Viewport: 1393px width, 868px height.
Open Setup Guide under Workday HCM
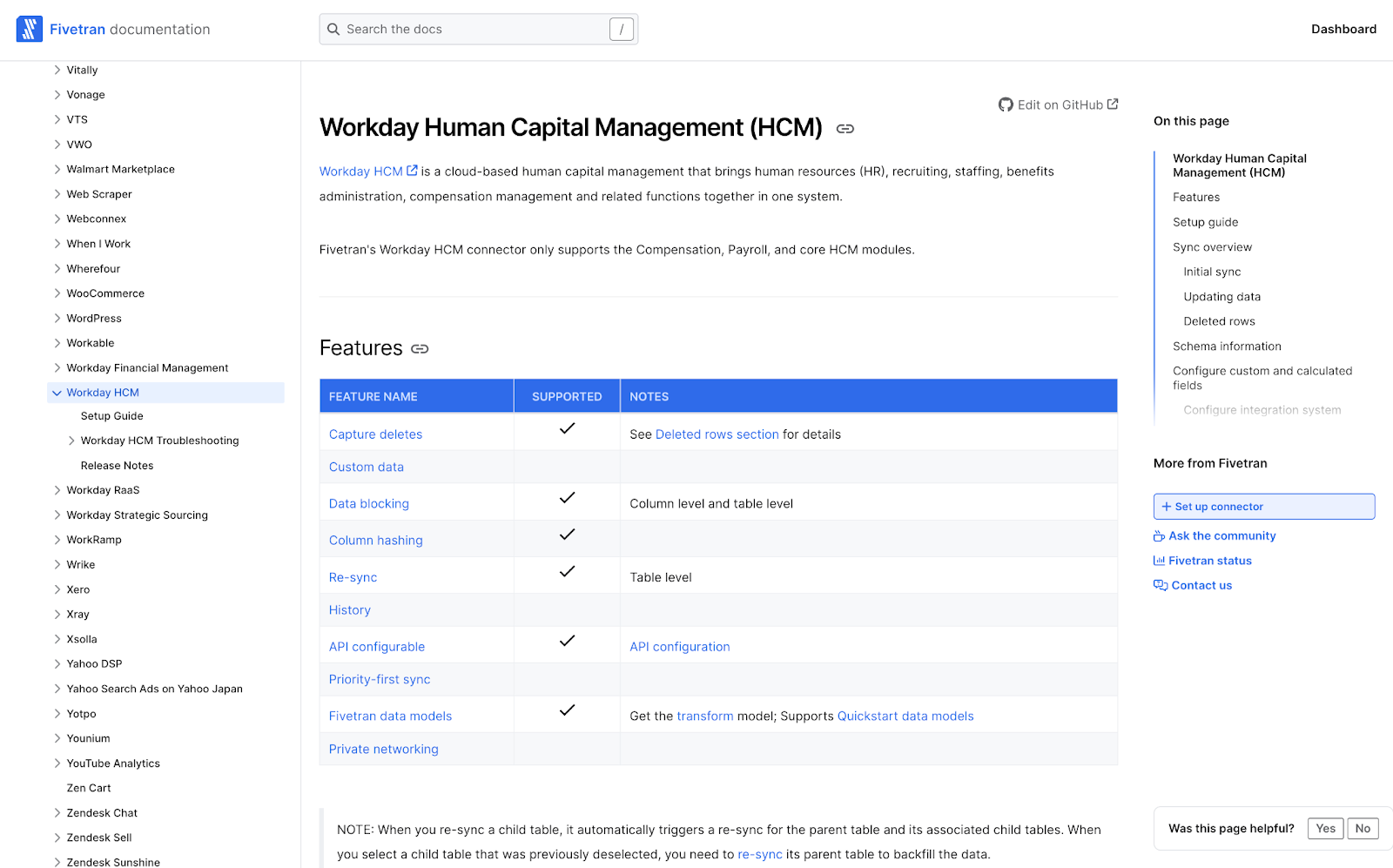point(111,416)
